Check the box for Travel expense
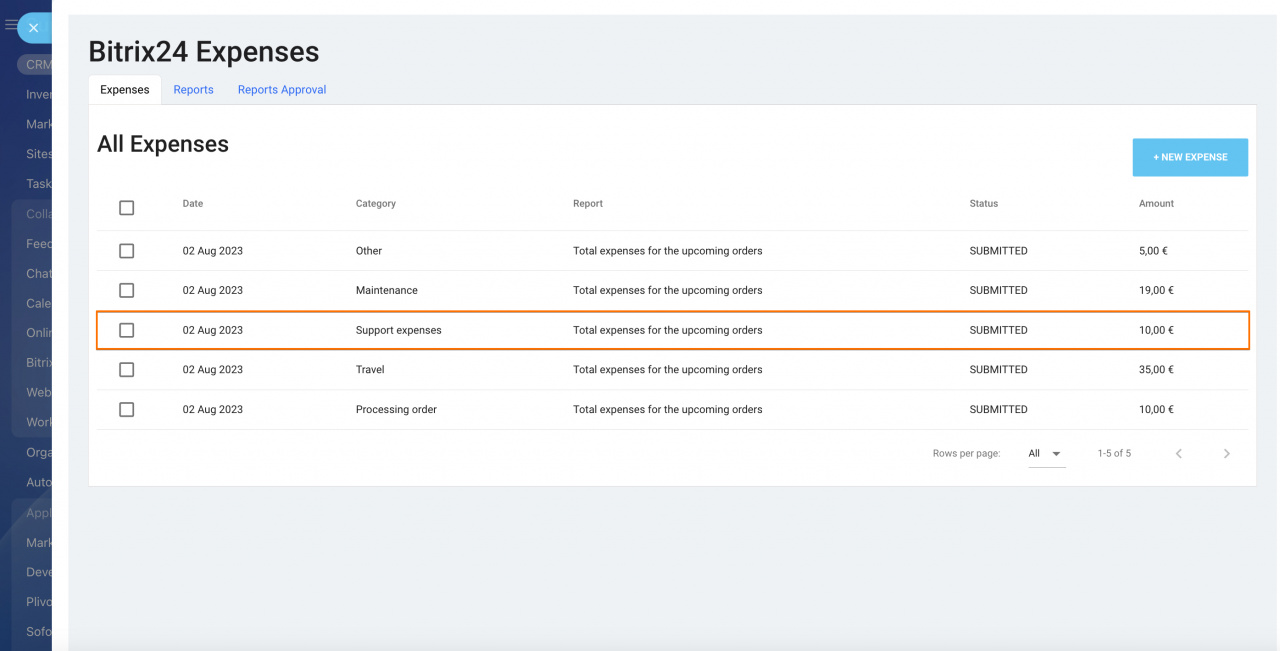 126,370
